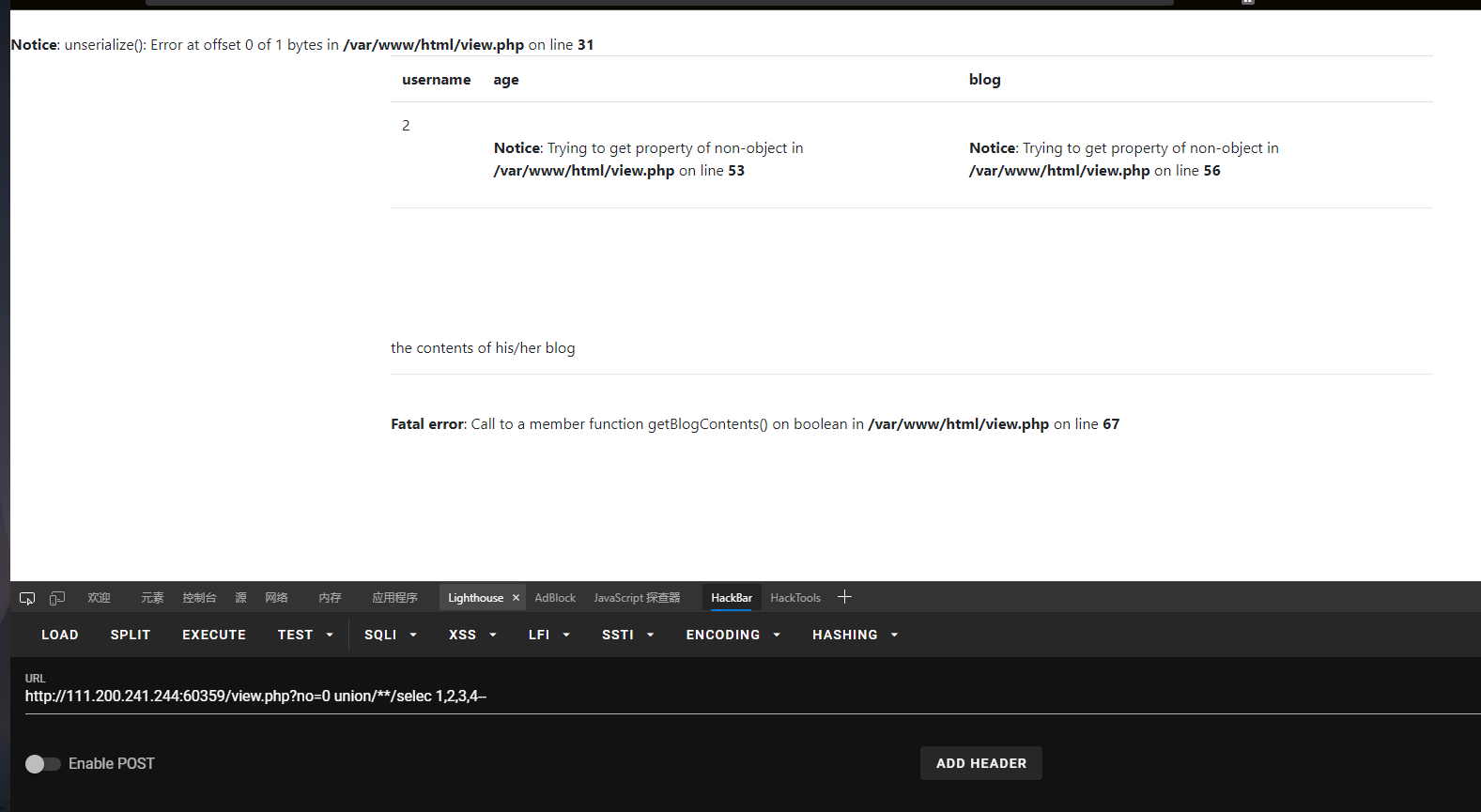Open the 源 sources tab
1481x812 pixels.
(x=240, y=598)
